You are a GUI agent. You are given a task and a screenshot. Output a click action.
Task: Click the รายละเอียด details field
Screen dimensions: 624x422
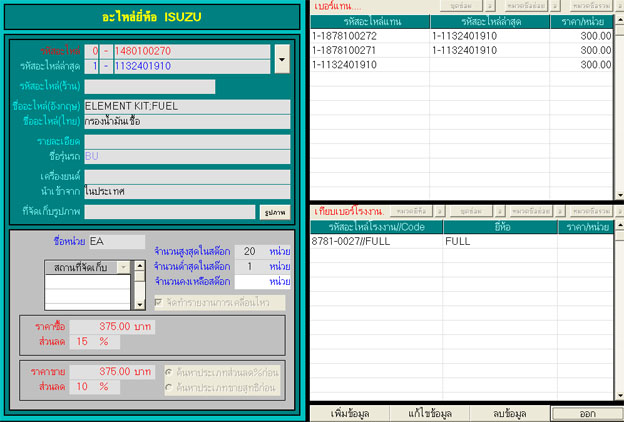[x=187, y=142]
